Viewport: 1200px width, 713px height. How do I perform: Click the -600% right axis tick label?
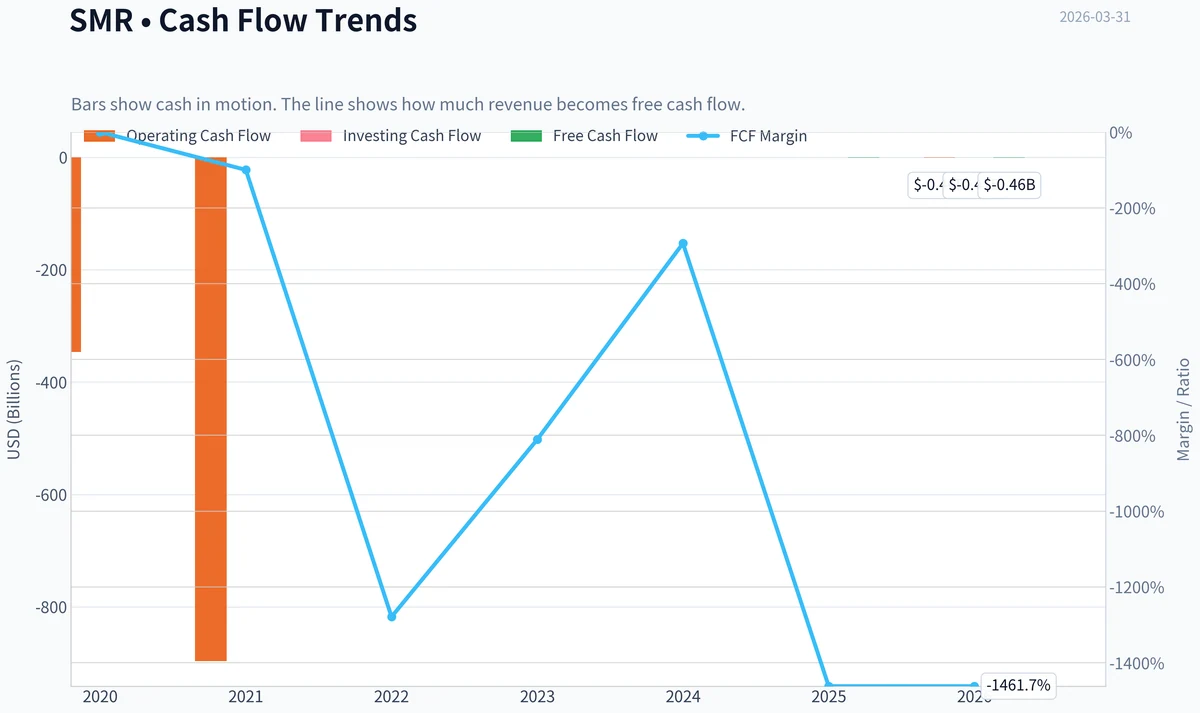click(x=1133, y=360)
